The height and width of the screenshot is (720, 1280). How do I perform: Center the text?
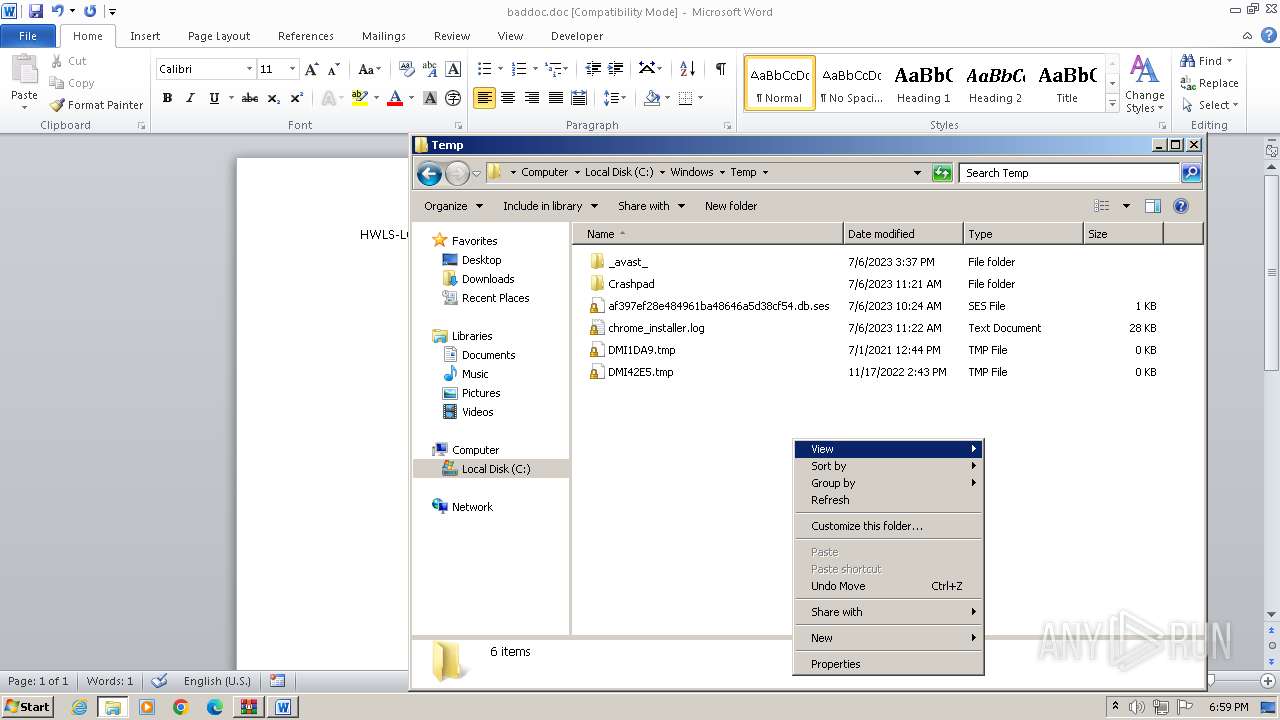pyautogui.click(x=508, y=98)
